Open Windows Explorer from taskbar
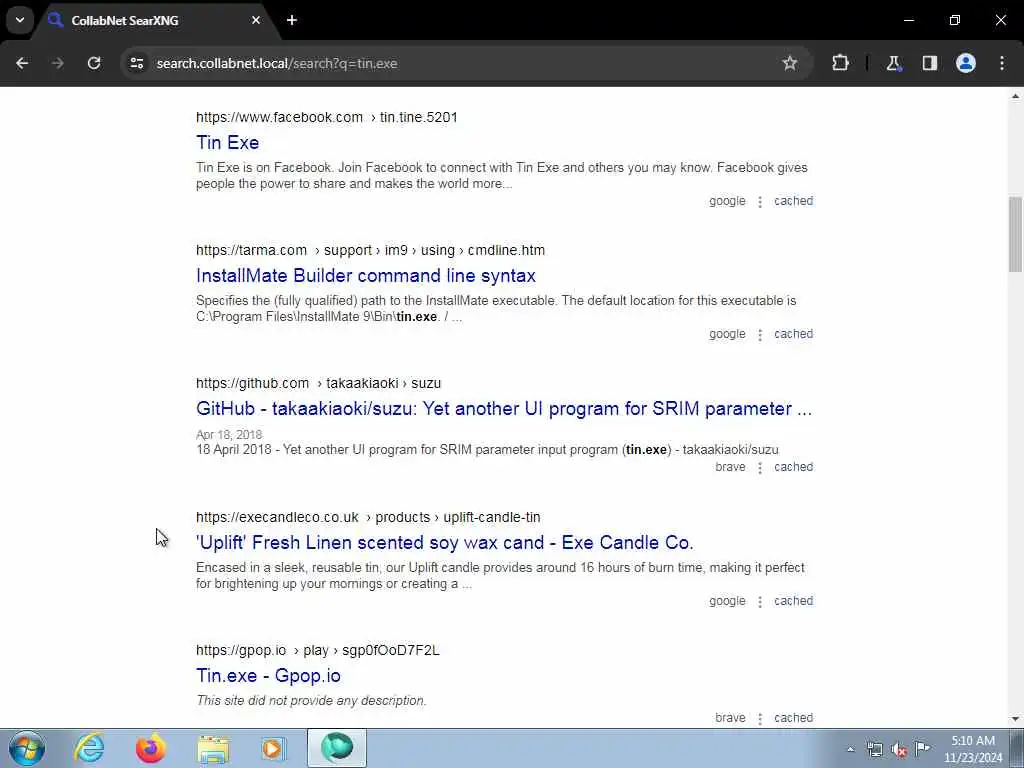Screen dimensions: 1024x768 tap(213, 748)
